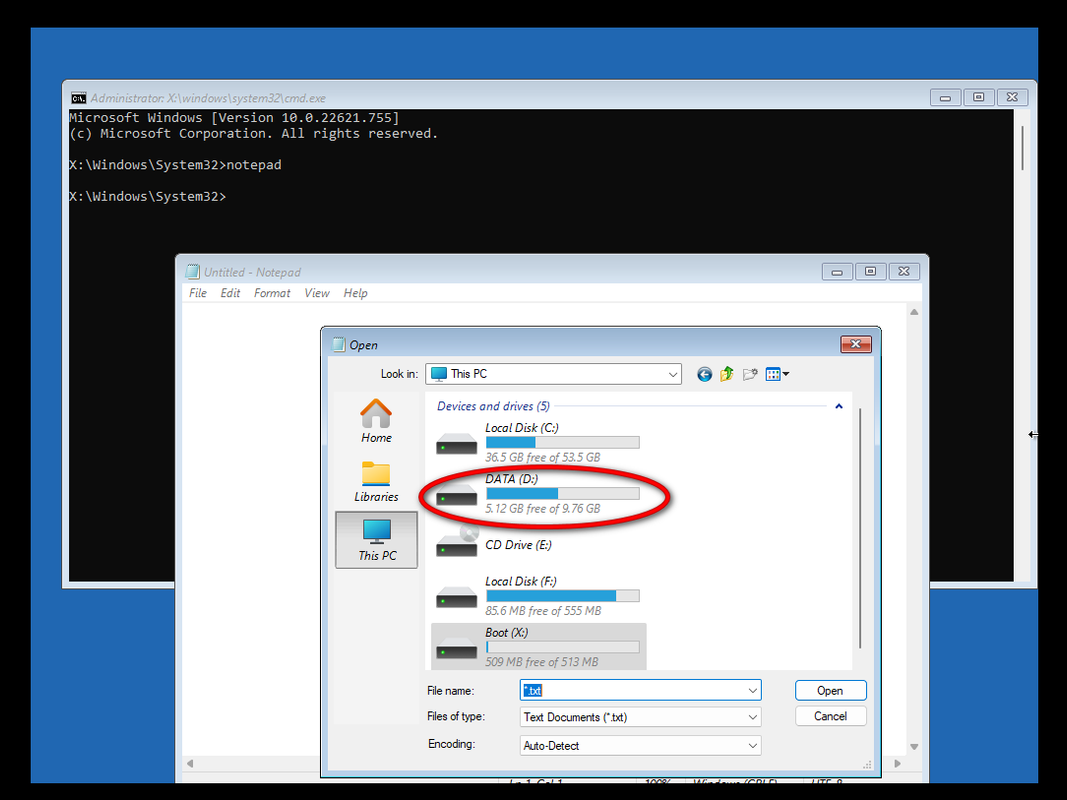Image resolution: width=1067 pixels, height=800 pixels.
Task: Go back using the blue back arrow icon
Action: (x=704, y=374)
